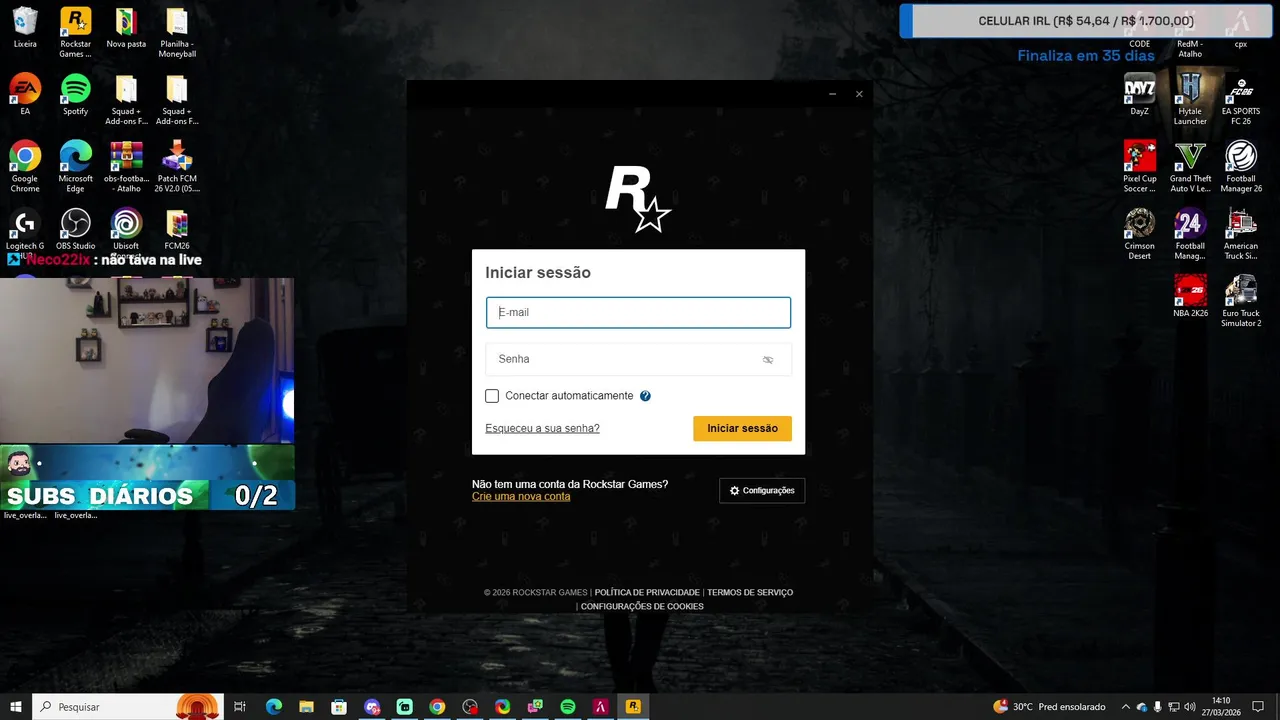Switch to Spotify on the taskbar
Screen dimensions: 1280x720
568,707
